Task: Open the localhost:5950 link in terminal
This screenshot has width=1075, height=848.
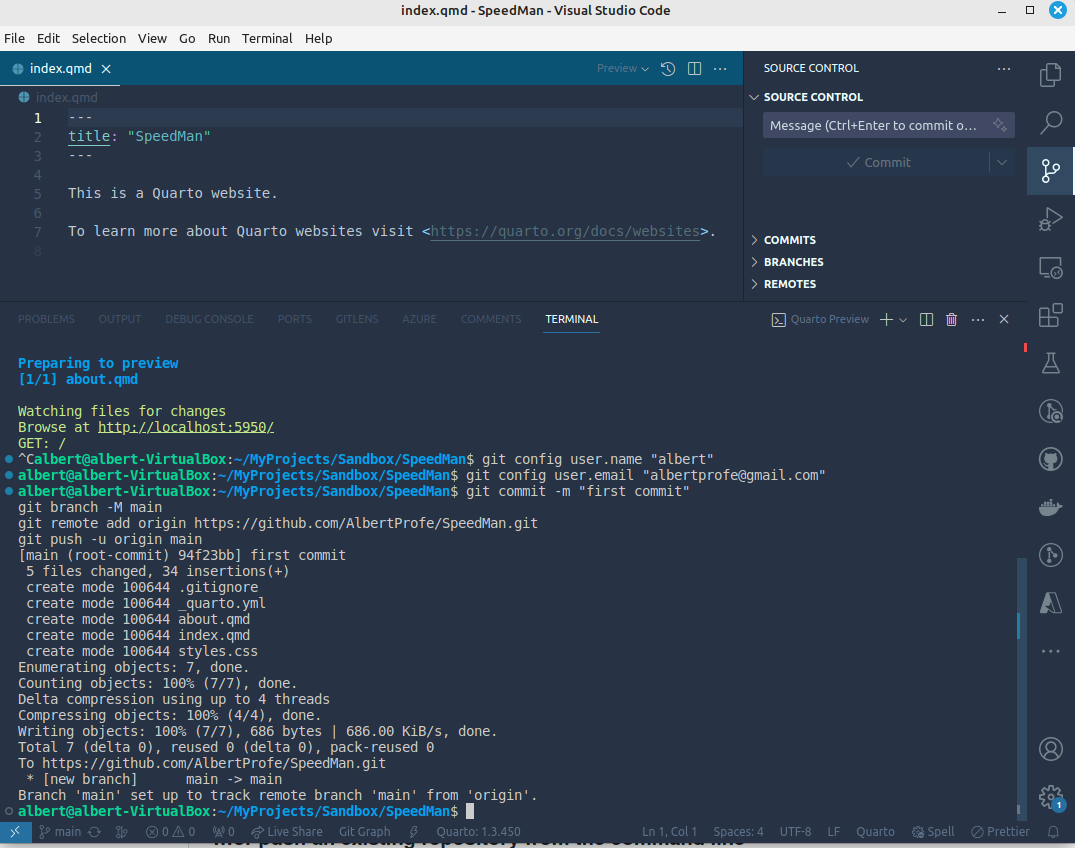Action: [186, 427]
